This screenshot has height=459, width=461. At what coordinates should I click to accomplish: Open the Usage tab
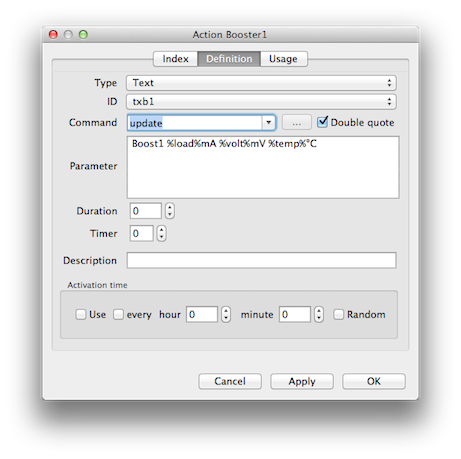coord(283,59)
